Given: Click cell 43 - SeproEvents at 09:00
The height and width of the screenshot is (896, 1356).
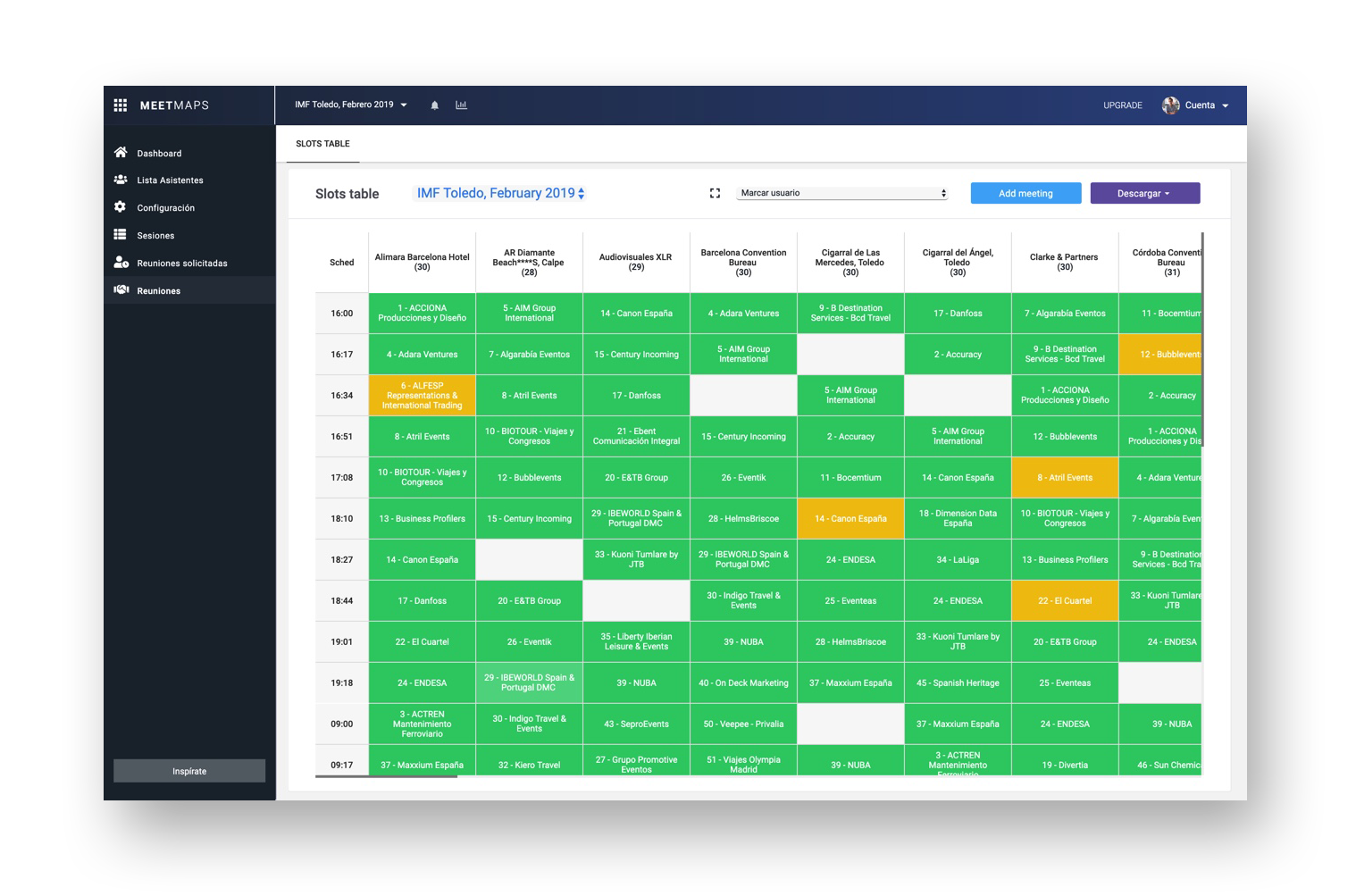Looking at the screenshot, I should tap(636, 724).
